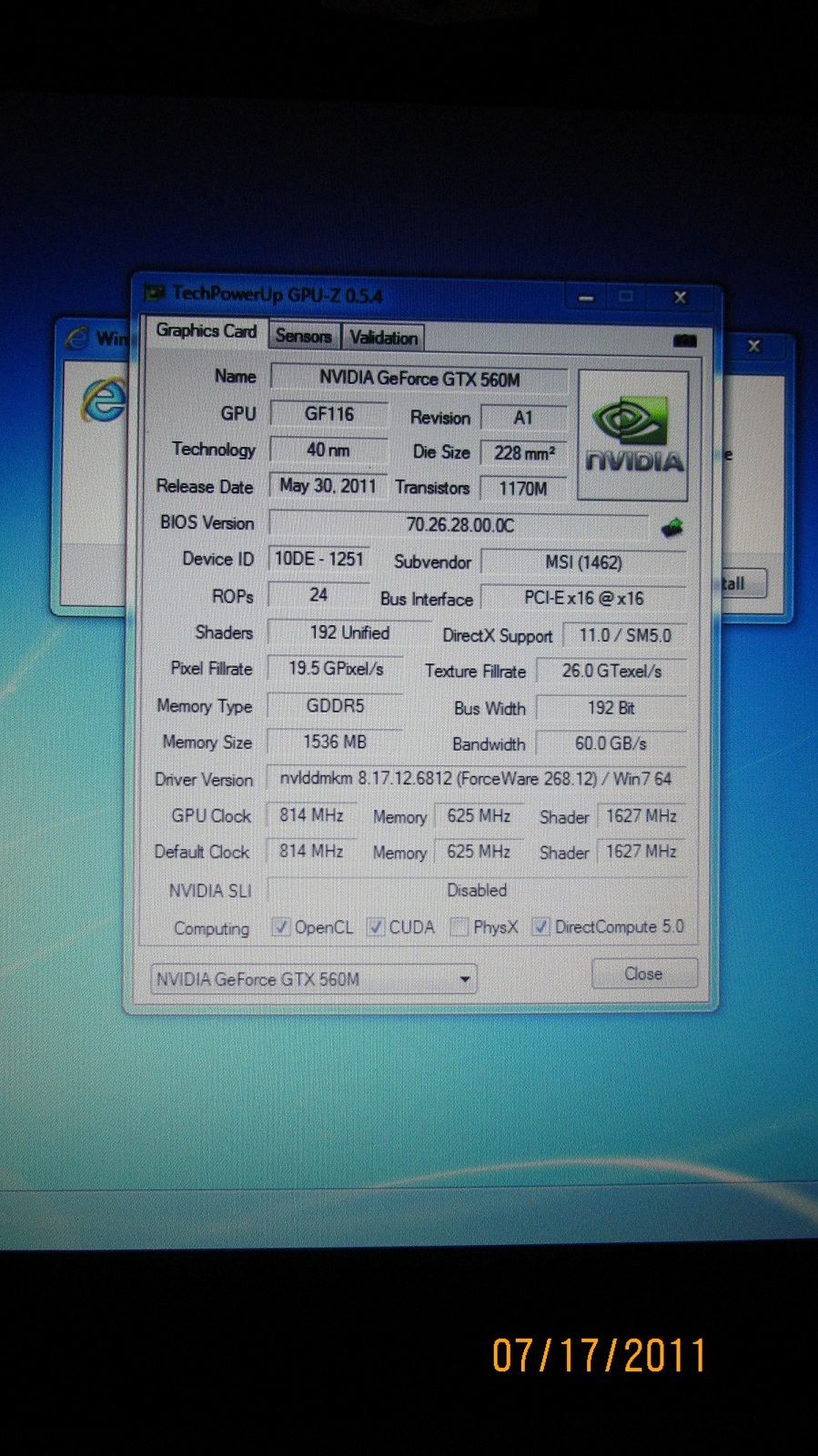This screenshot has height=1456, width=818.
Task: Click the Driver Version label
Action: point(204,780)
